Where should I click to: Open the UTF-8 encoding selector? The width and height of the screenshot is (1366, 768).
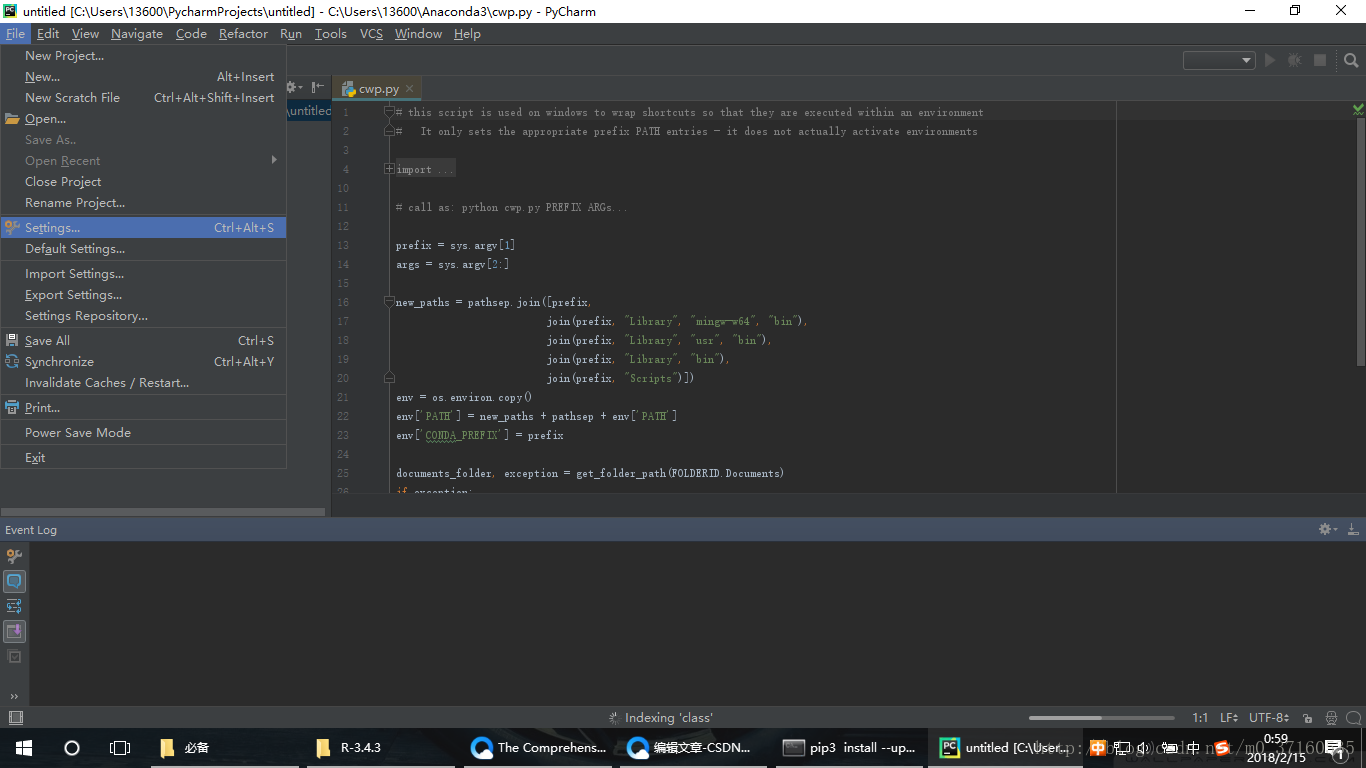click(1268, 718)
